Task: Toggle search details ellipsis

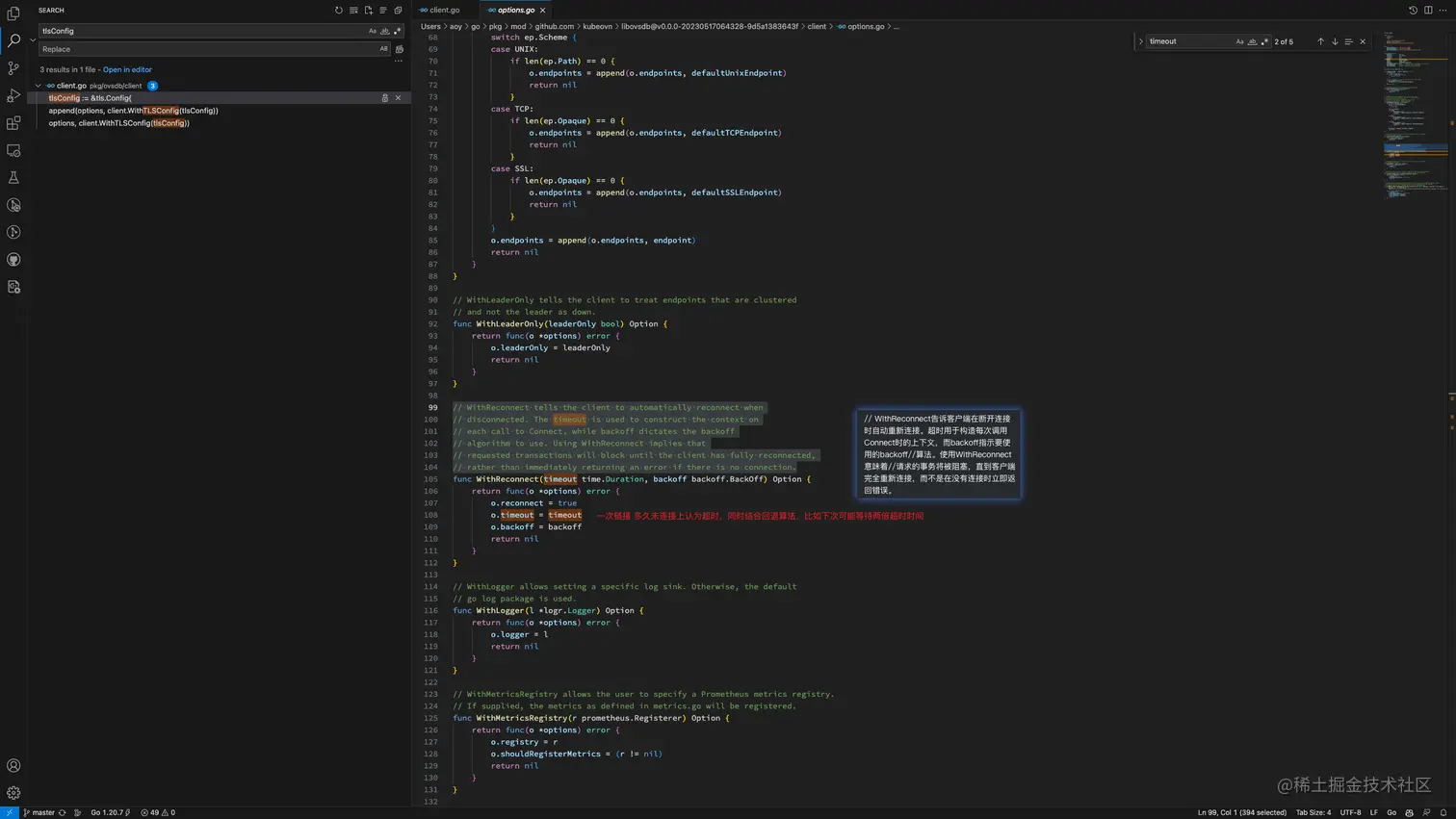Action: [399, 61]
